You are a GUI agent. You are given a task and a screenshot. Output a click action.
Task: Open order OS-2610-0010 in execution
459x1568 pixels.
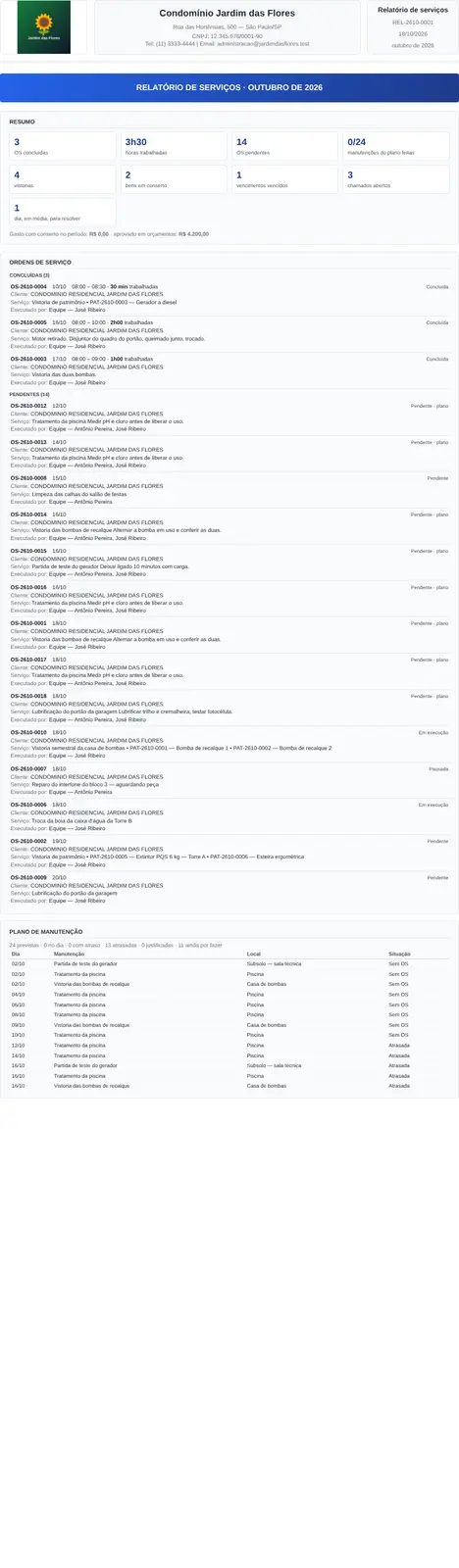[229, 744]
